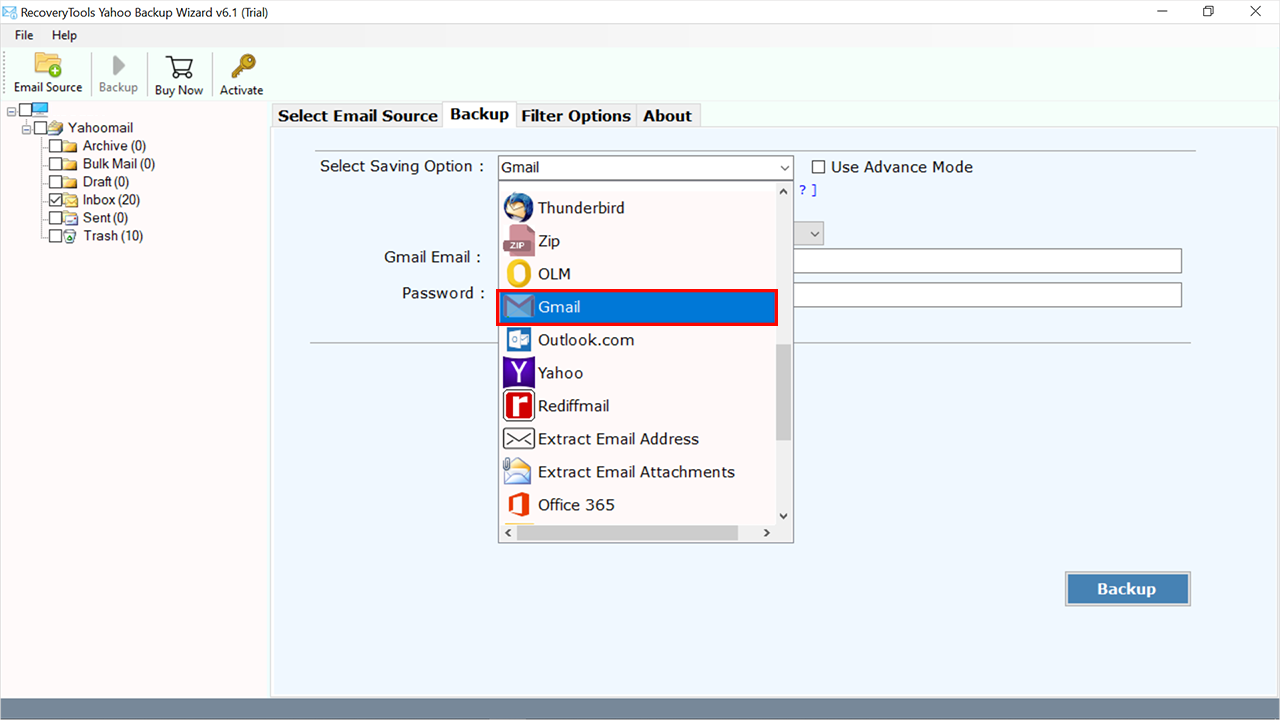Screen dimensions: 1280x720
Task: Enable Use Advance Mode checkbox
Action: (819, 167)
